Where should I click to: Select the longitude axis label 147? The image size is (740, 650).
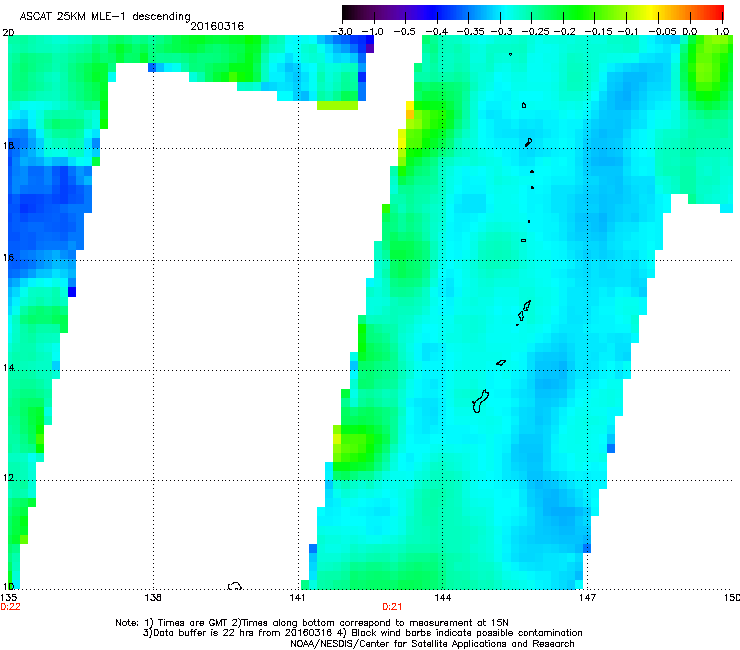coord(587,598)
